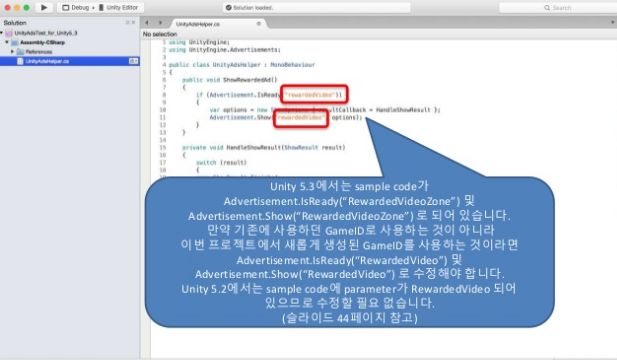617x360 pixels.
Task: Expand the References folder
Action: pyautogui.click(x=13, y=52)
